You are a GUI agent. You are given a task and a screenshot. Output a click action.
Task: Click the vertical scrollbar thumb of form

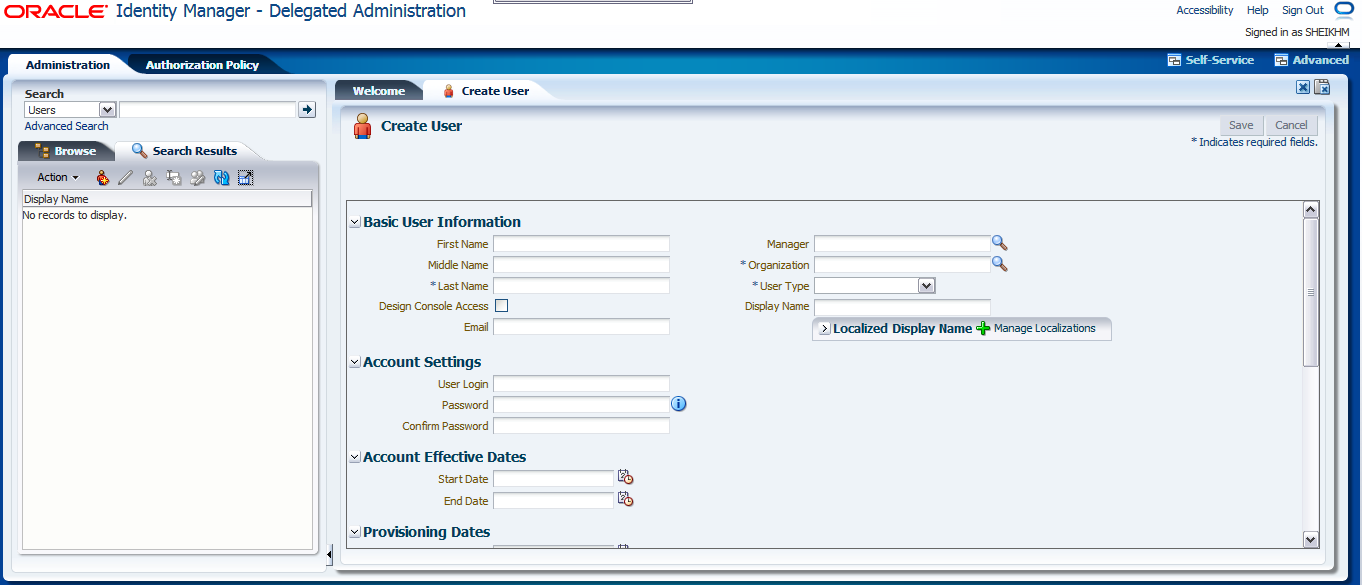[x=1311, y=292]
